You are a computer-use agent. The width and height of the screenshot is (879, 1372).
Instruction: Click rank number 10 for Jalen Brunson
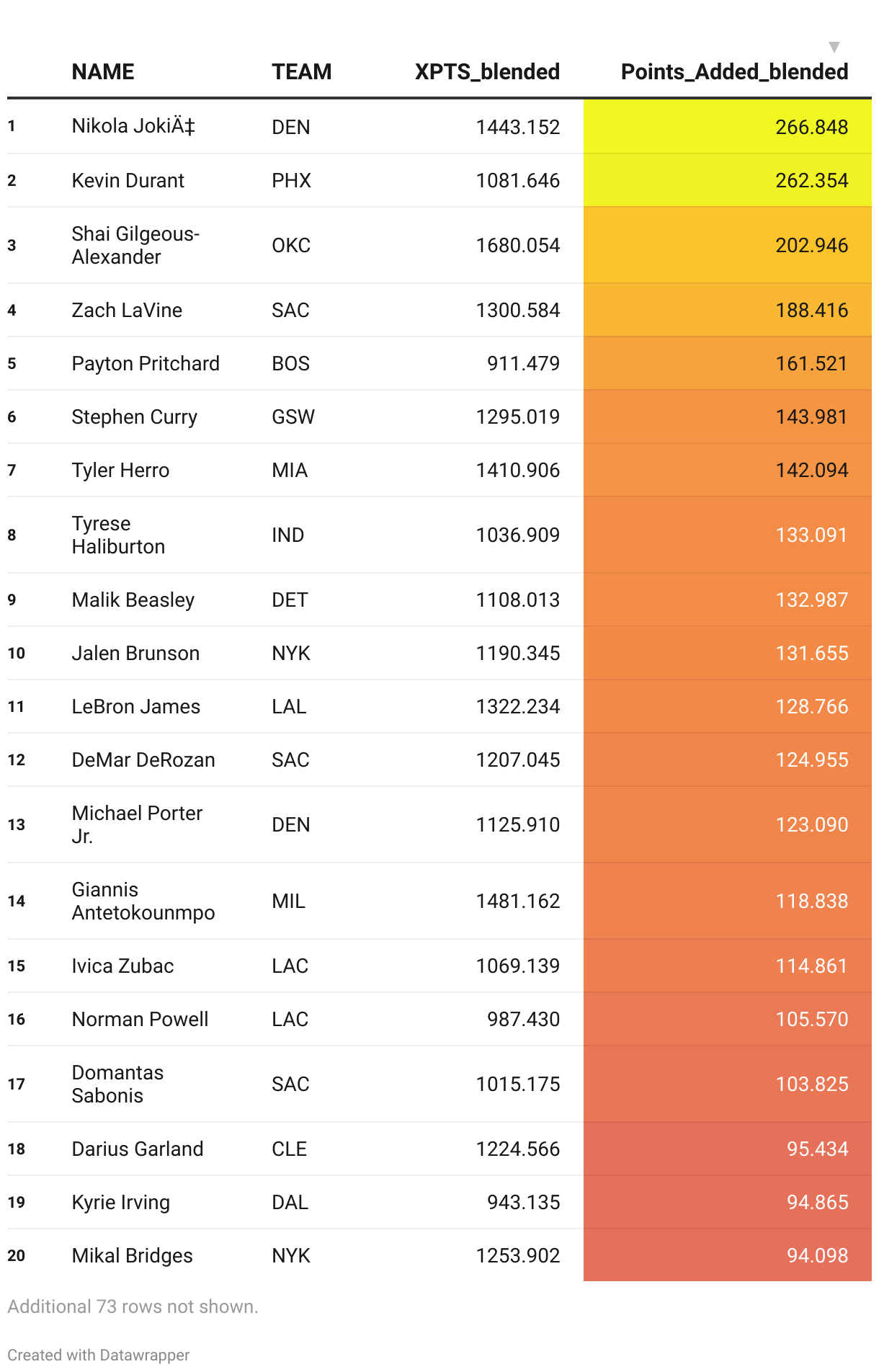[x=17, y=653]
